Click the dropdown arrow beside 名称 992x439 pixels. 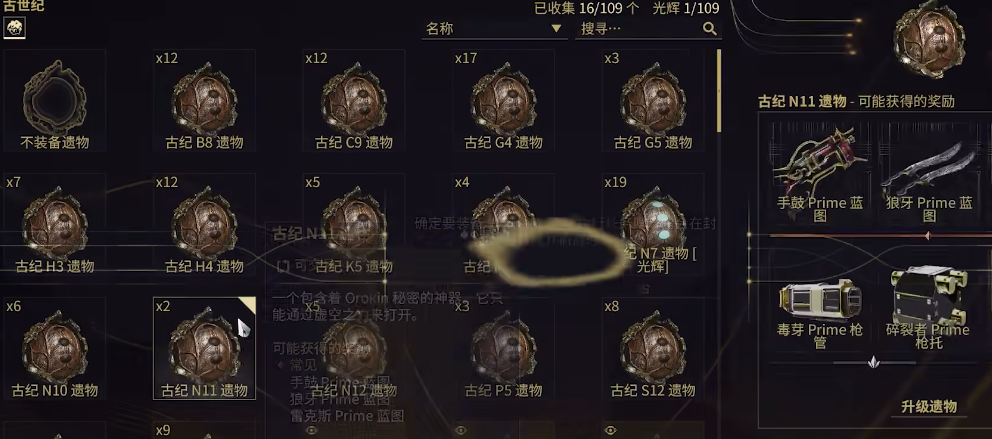coord(556,28)
